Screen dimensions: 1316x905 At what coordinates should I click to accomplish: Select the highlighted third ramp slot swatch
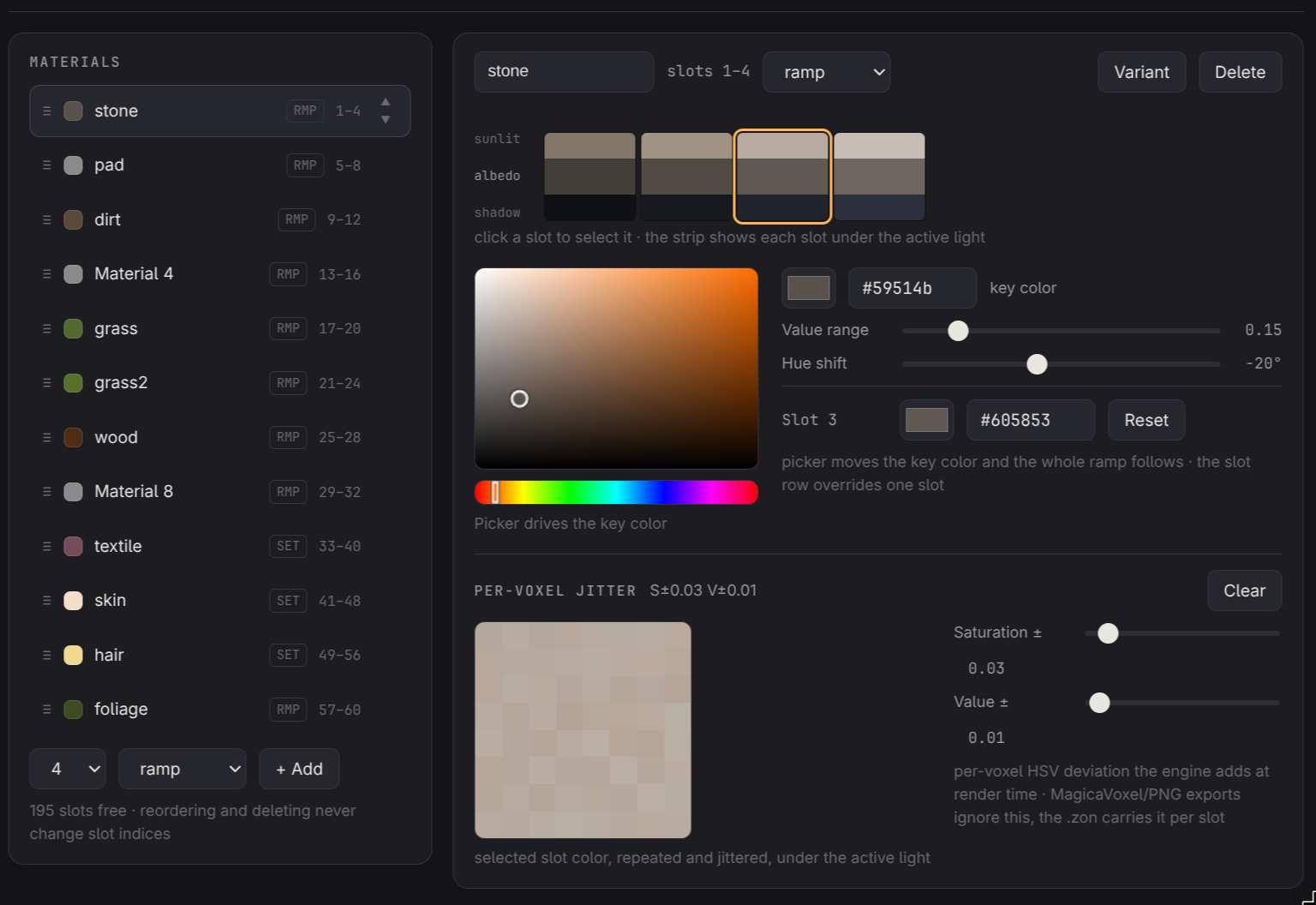point(783,177)
